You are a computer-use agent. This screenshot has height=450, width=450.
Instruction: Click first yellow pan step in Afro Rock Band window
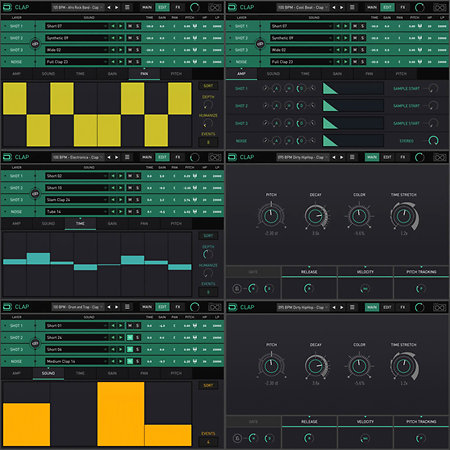point(15,98)
